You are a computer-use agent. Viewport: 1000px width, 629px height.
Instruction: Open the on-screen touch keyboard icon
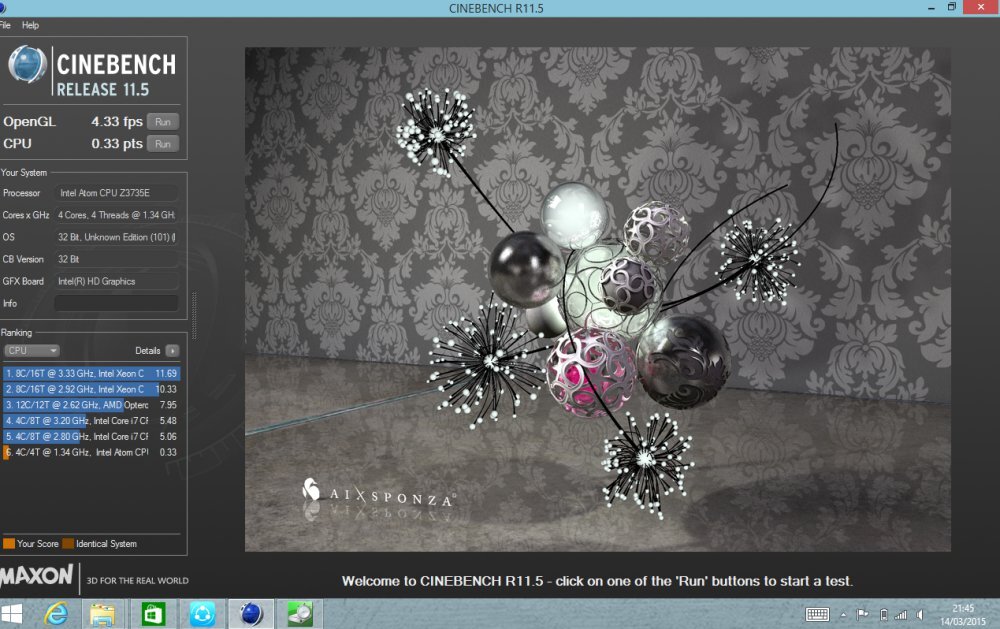tap(817, 614)
